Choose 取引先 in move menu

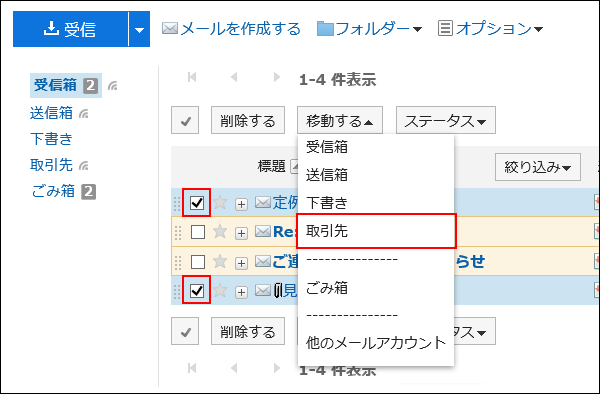pyautogui.click(x=376, y=231)
